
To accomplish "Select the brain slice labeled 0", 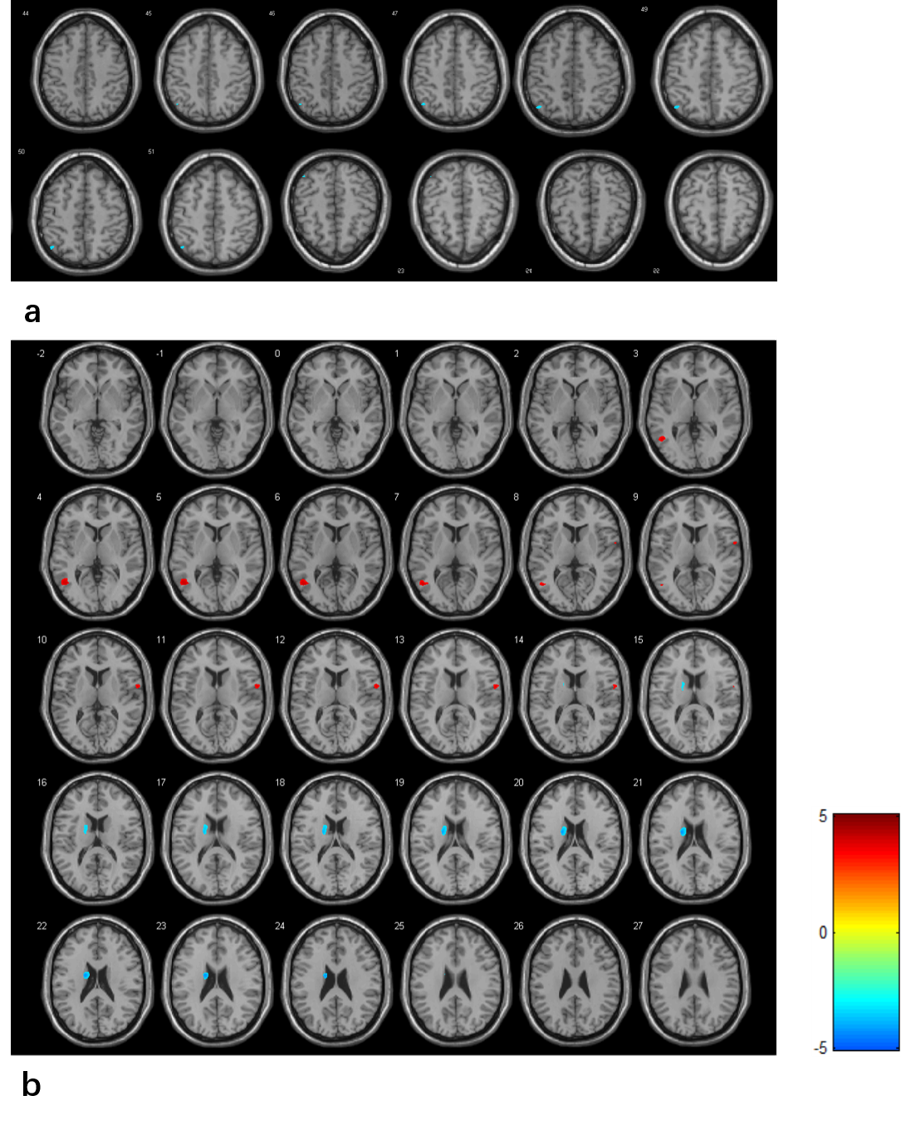I will point(335,410).
